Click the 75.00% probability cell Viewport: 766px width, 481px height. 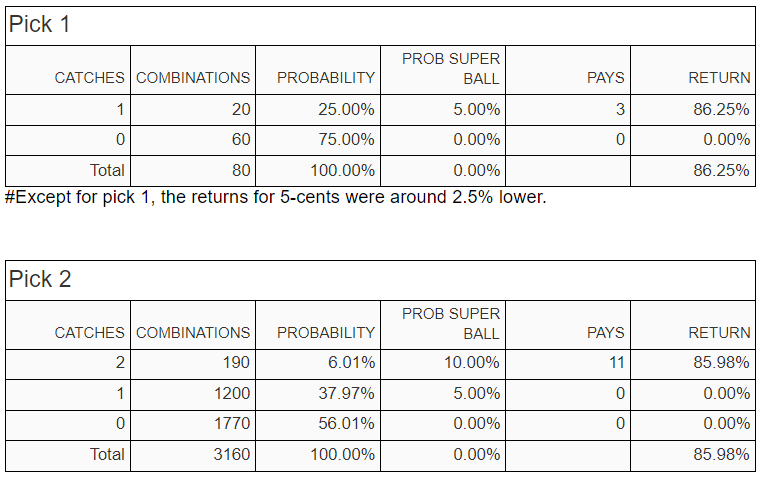coord(318,140)
